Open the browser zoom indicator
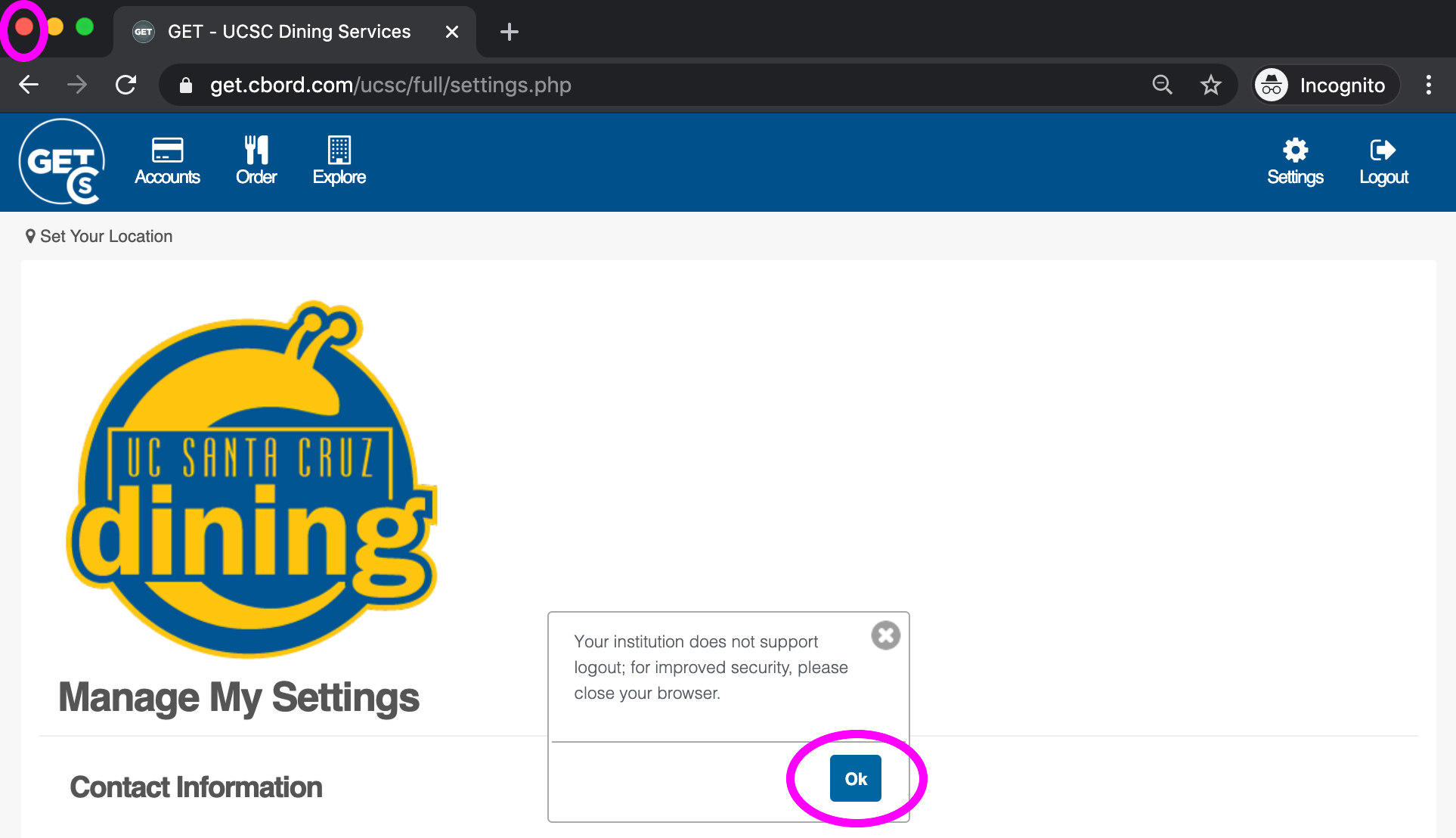This screenshot has width=1456, height=838. coord(1162,85)
